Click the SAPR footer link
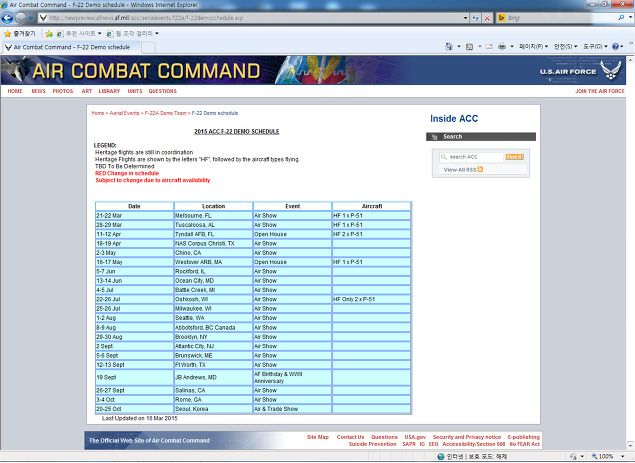This screenshot has width=635, height=463. (x=409, y=444)
